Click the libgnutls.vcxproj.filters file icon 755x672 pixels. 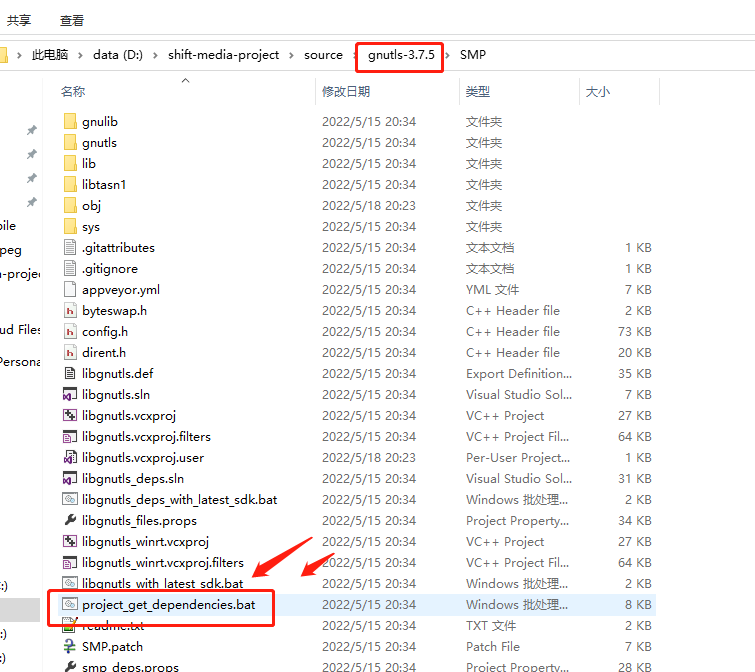click(x=70, y=437)
